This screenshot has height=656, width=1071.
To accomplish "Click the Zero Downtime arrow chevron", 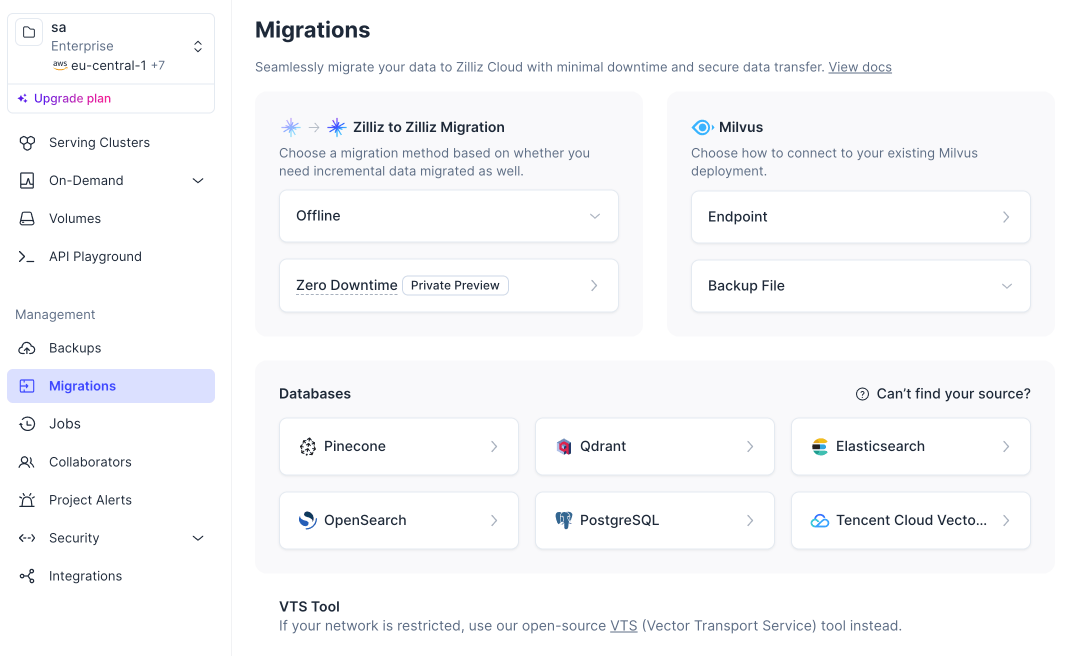I will (x=594, y=286).
